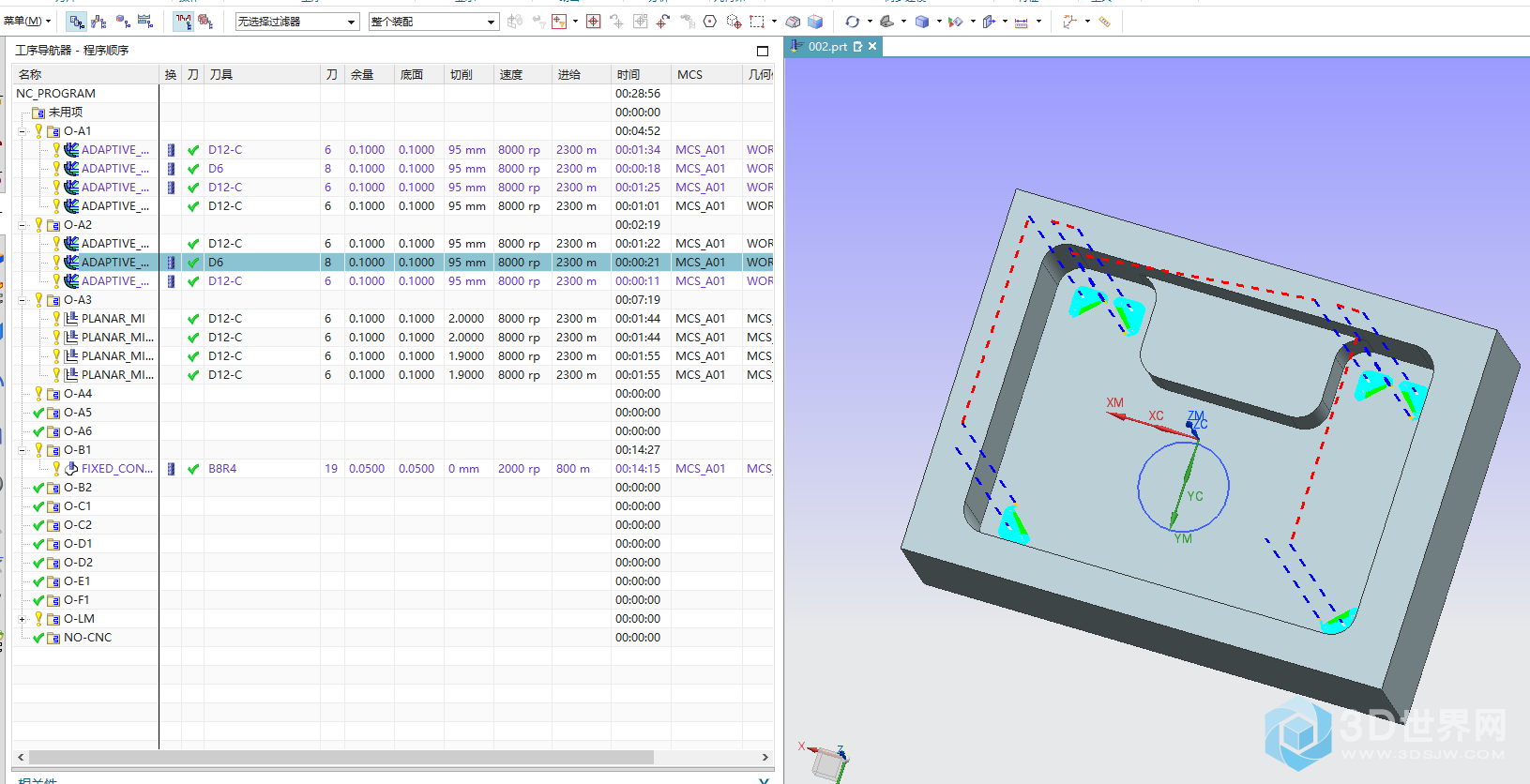Click the 进给 column header
This screenshot has width=1530, height=784.
pos(582,74)
